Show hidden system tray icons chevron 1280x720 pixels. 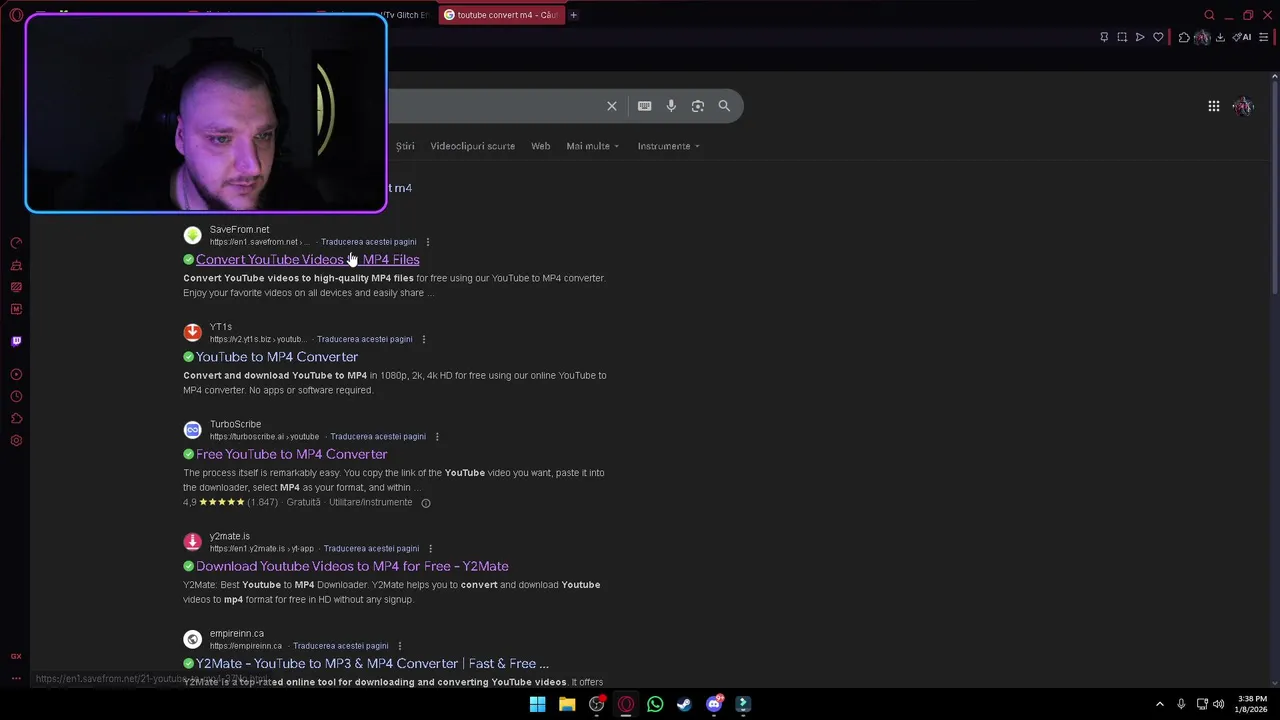(1160, 704)
